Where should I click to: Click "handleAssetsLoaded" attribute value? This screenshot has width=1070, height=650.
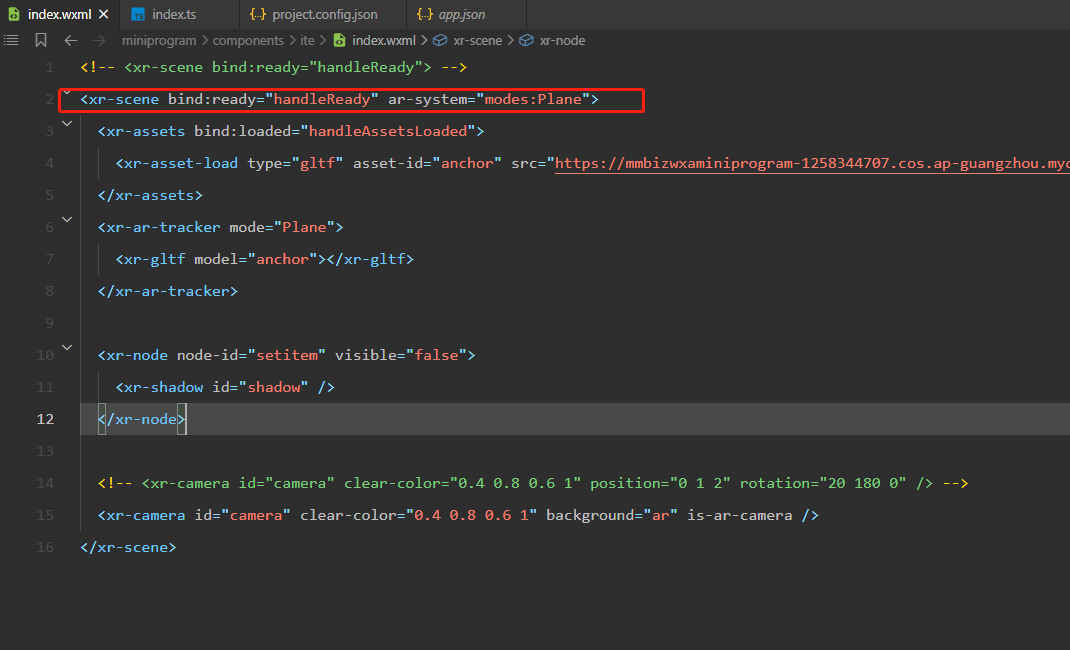[x=388, y=132]
